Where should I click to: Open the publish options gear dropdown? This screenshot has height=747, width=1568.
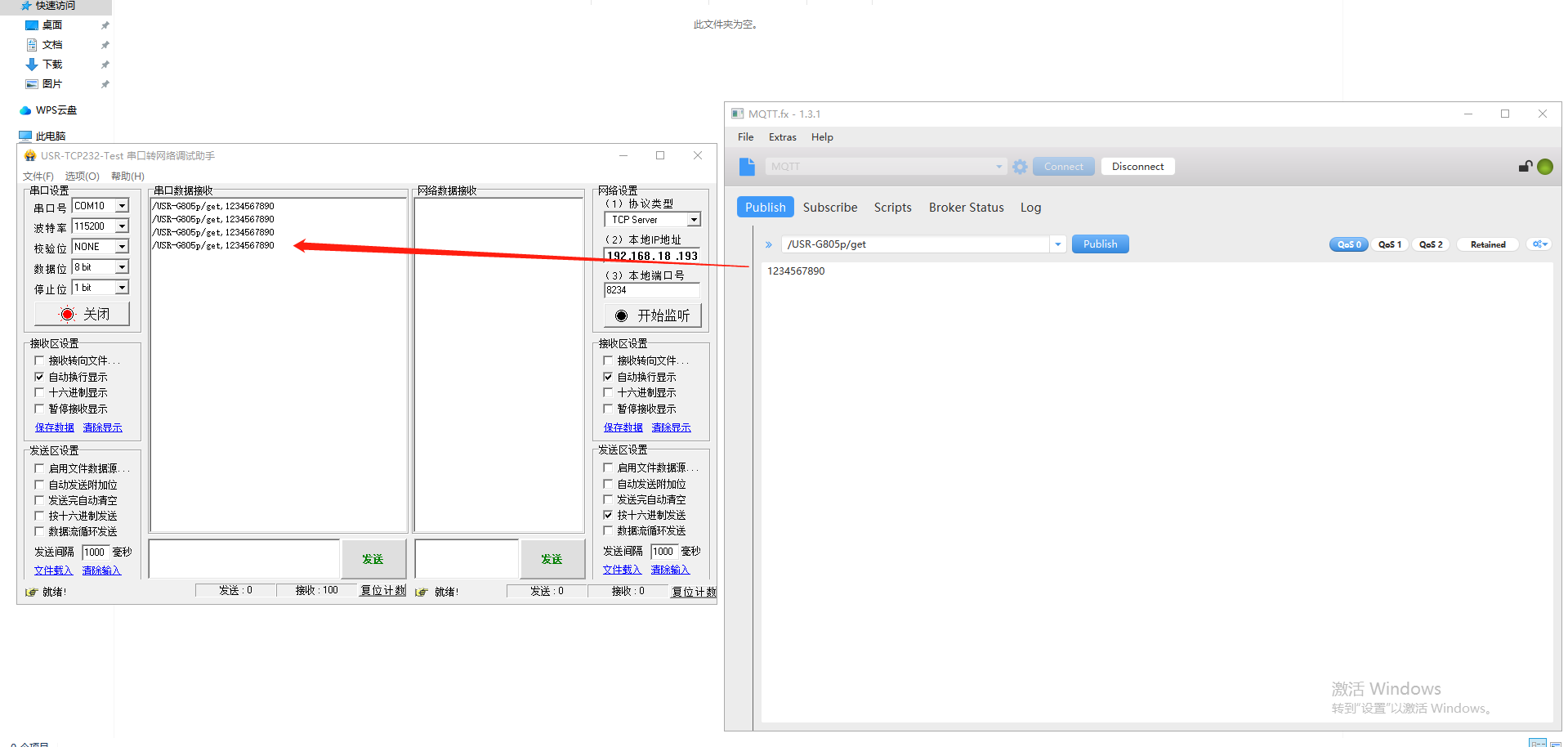tap(1539, 244)
